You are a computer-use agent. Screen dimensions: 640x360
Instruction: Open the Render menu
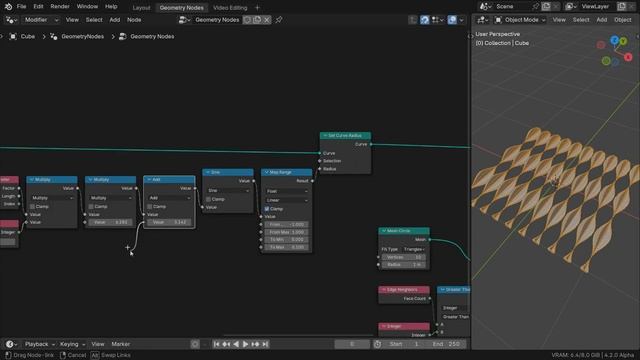click(x=60, y=7)
